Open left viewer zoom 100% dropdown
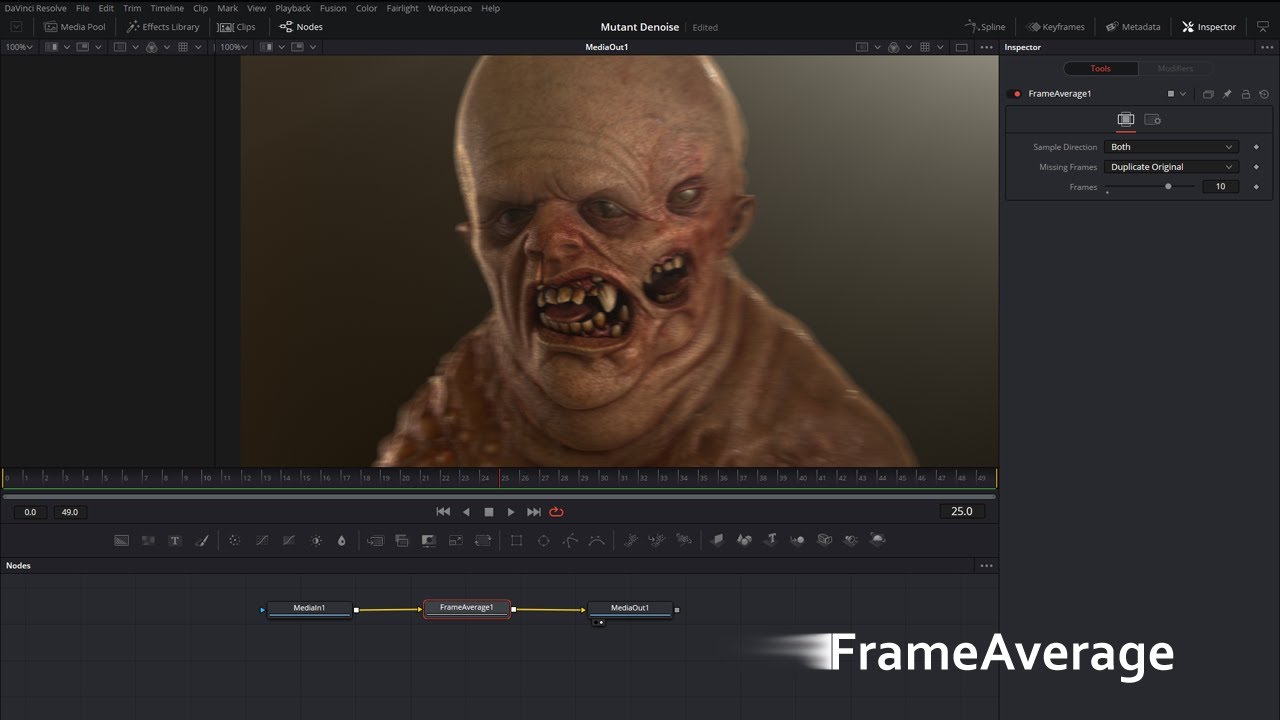Viewport: 1280px width, 720px height. coord(18,47)
